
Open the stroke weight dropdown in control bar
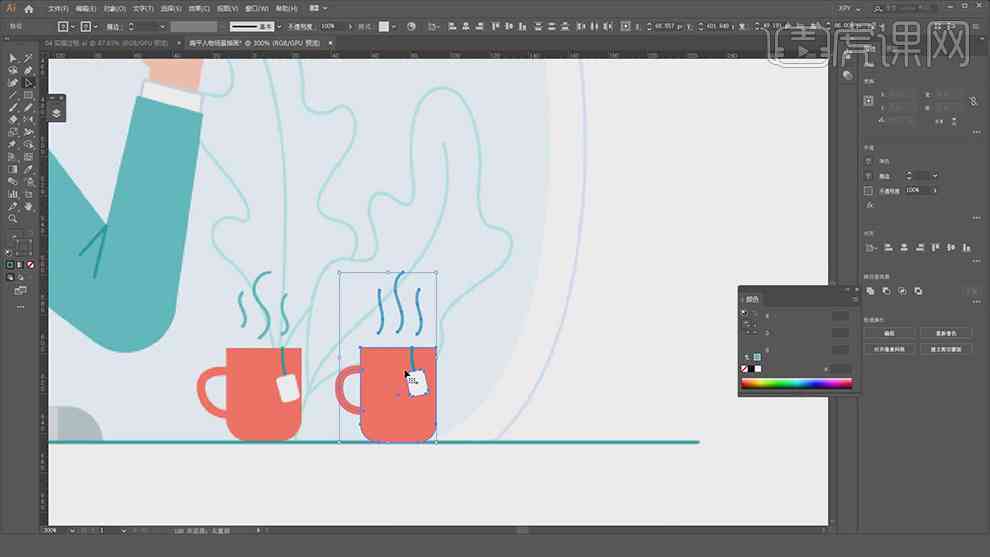tap(162, 27)
